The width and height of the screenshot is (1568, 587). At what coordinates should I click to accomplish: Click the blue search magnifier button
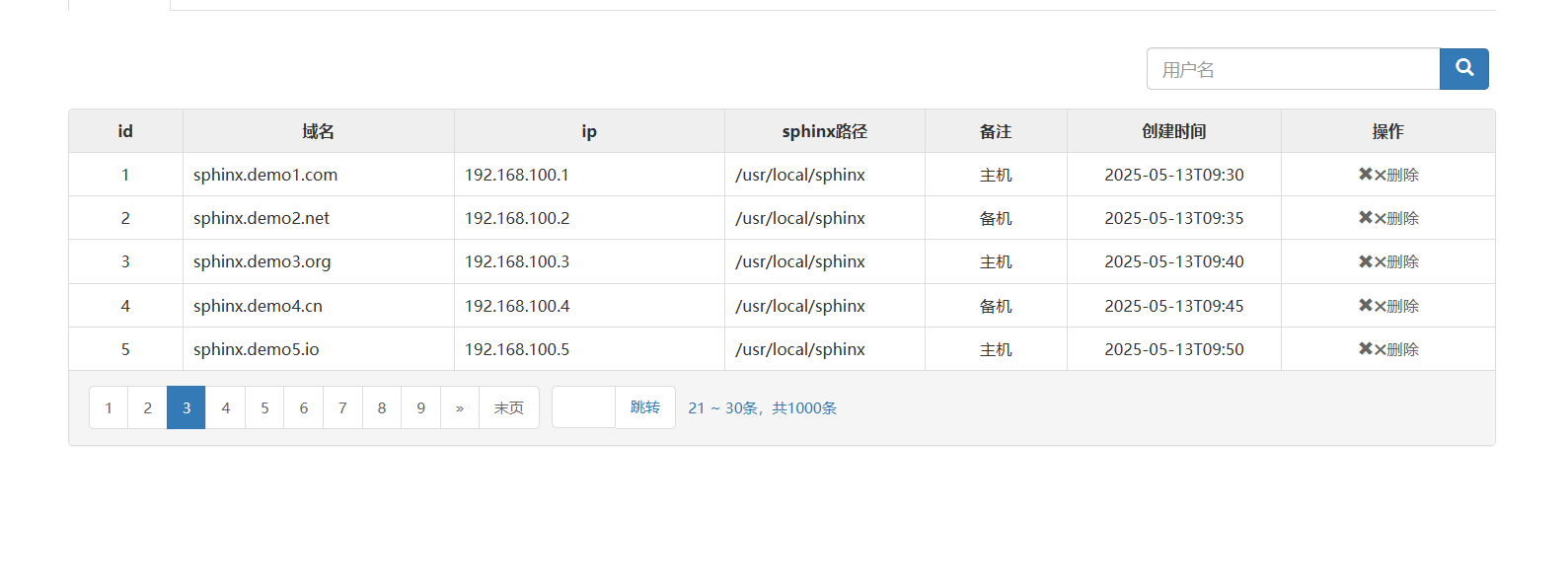1463,69
